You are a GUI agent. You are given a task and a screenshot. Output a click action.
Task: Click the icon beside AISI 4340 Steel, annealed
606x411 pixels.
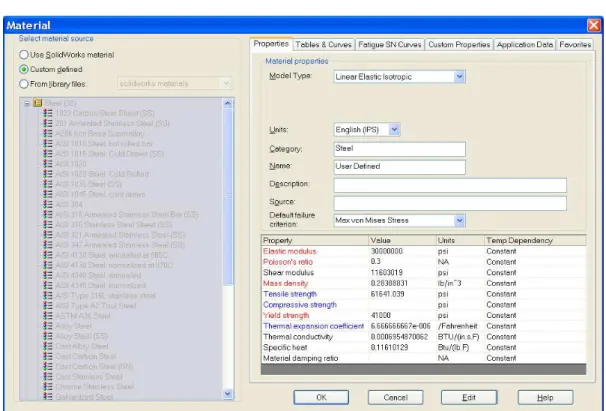coord(48,275)
